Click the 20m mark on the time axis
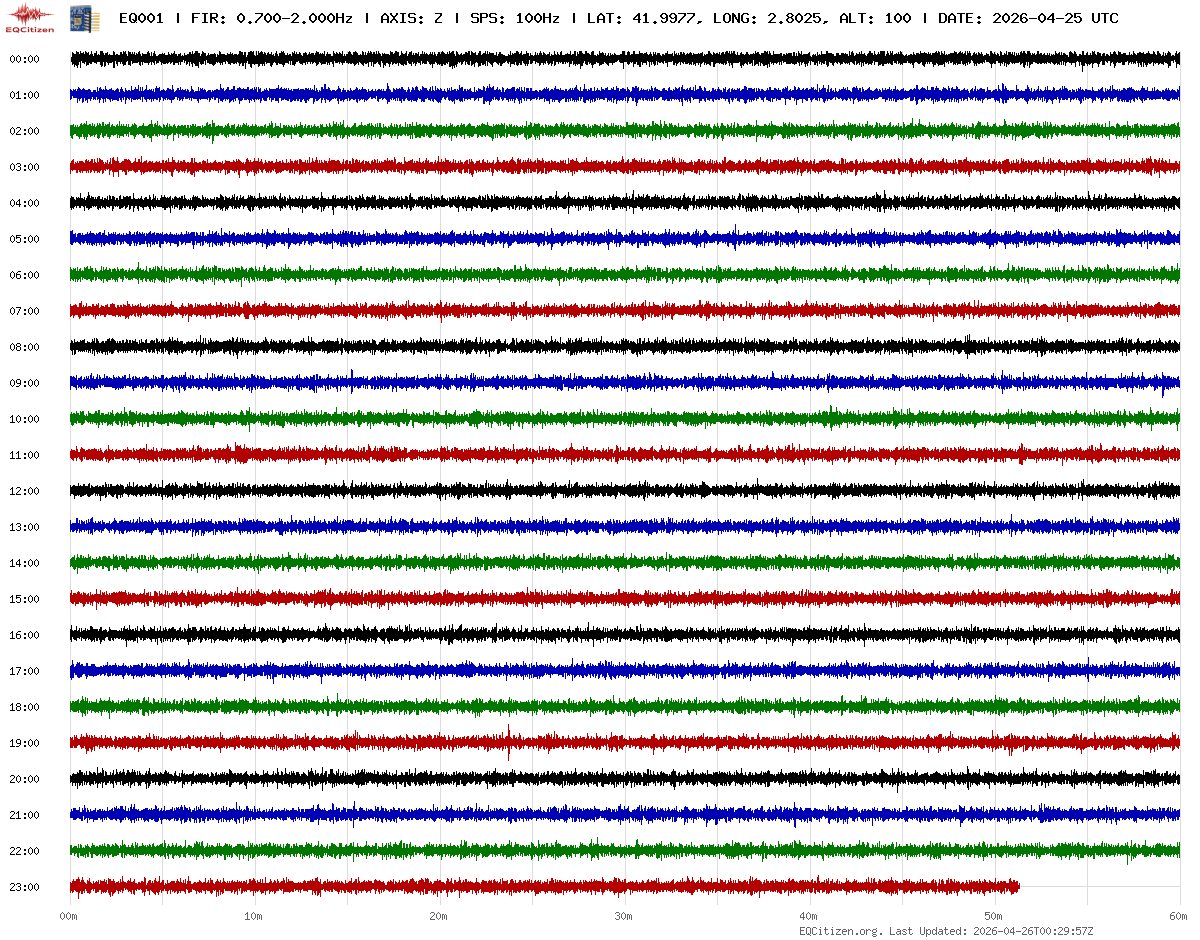1200x940 pixels. [x=439, y=916]
